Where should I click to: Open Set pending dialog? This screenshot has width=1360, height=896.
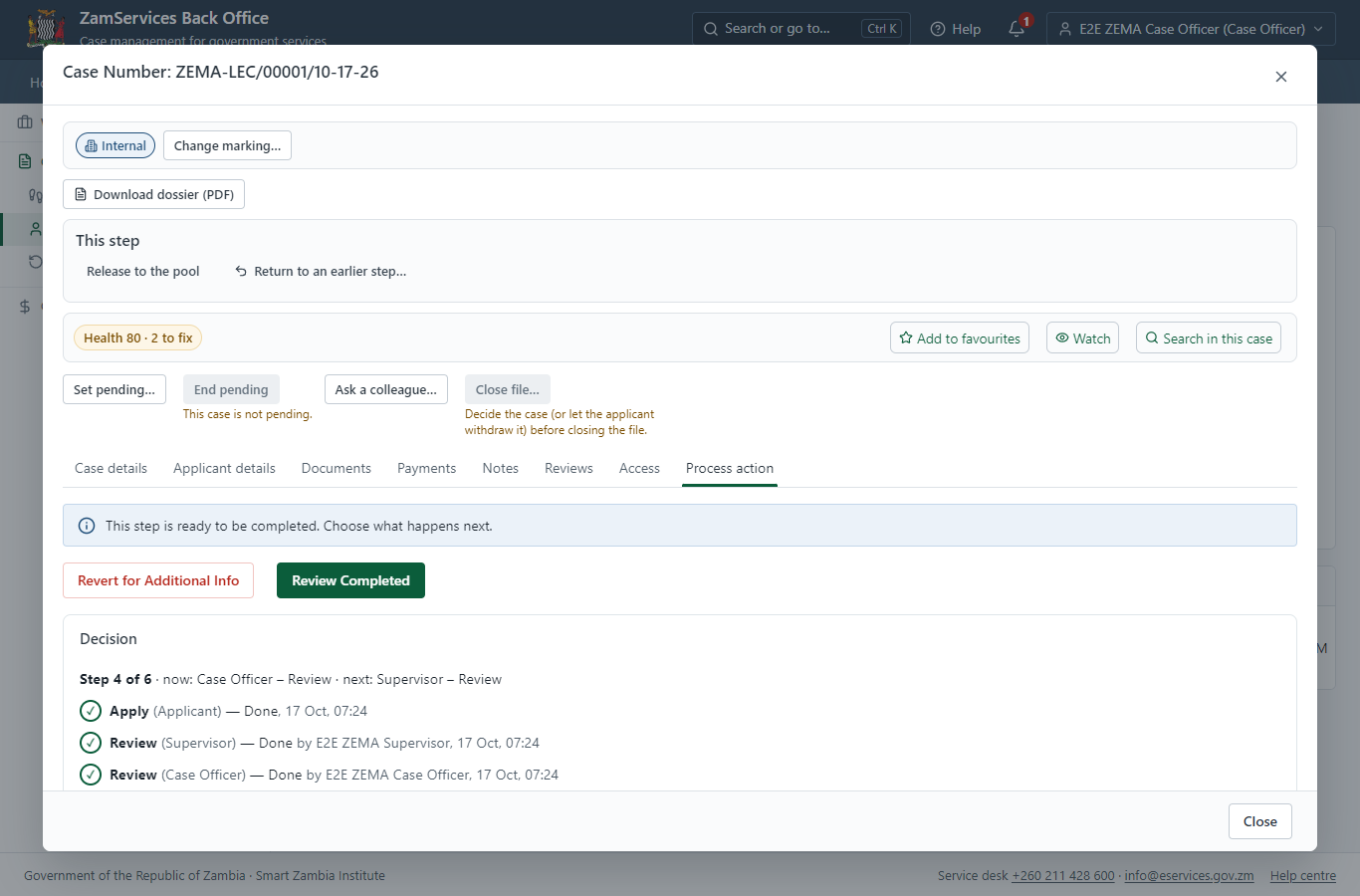114,389
